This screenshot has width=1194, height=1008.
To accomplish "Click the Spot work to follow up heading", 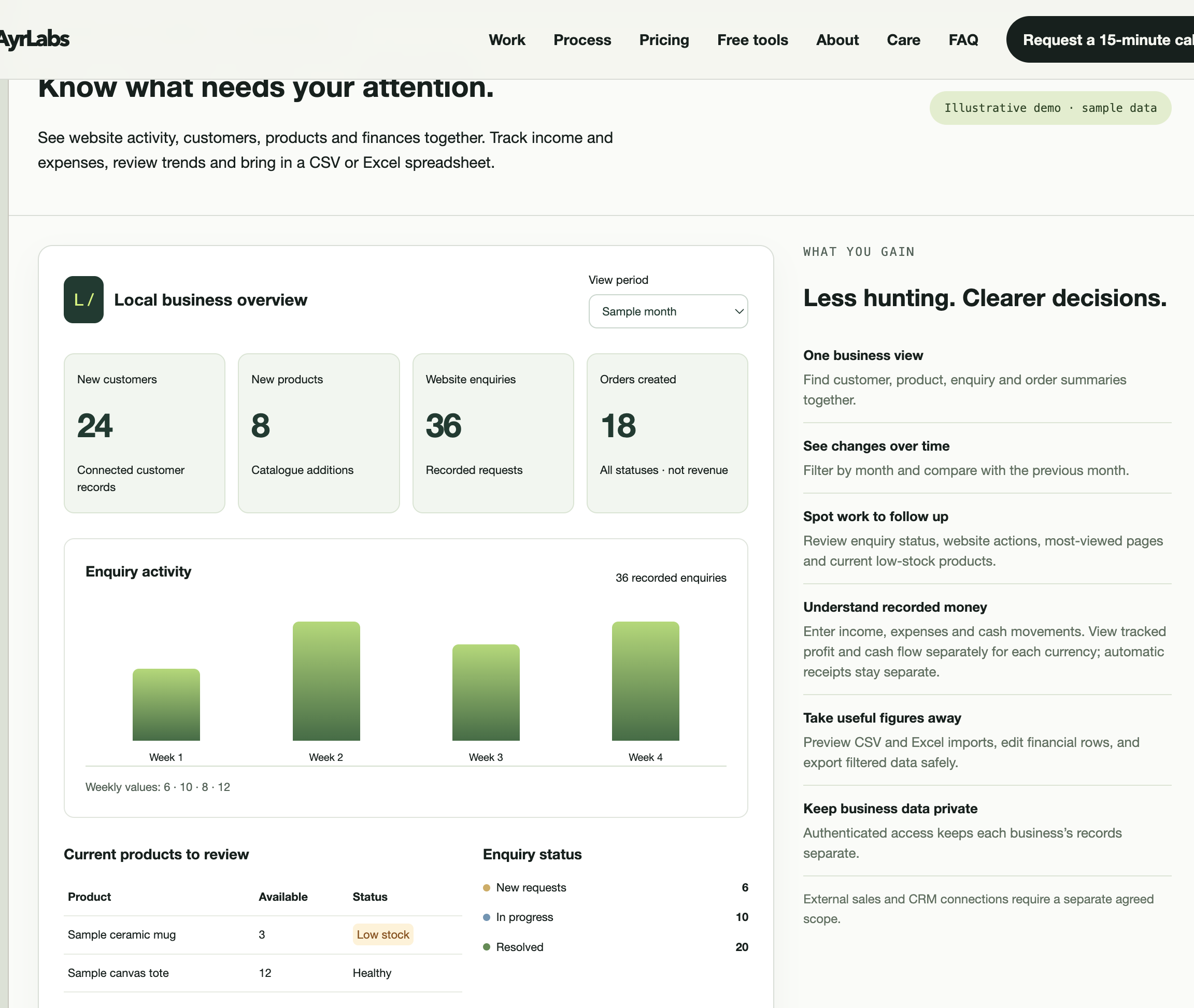I will pos(875,516).
